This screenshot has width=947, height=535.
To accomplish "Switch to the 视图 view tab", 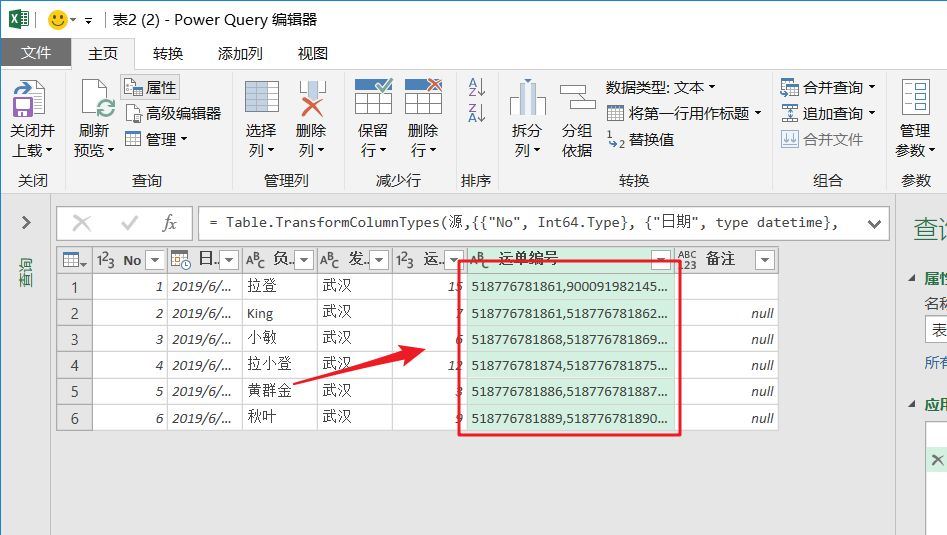I will [313, 54].
